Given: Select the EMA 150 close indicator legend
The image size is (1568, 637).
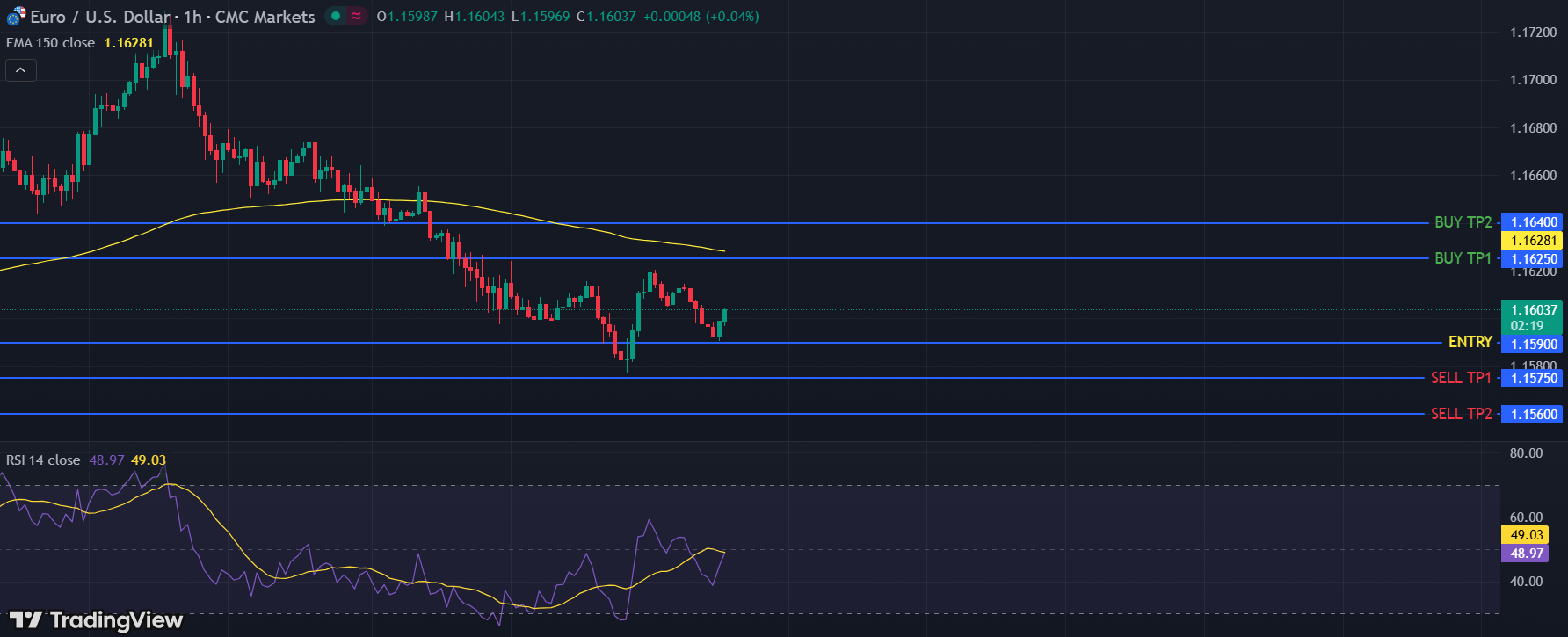Looking at the screenshot, I should [51, 43].
